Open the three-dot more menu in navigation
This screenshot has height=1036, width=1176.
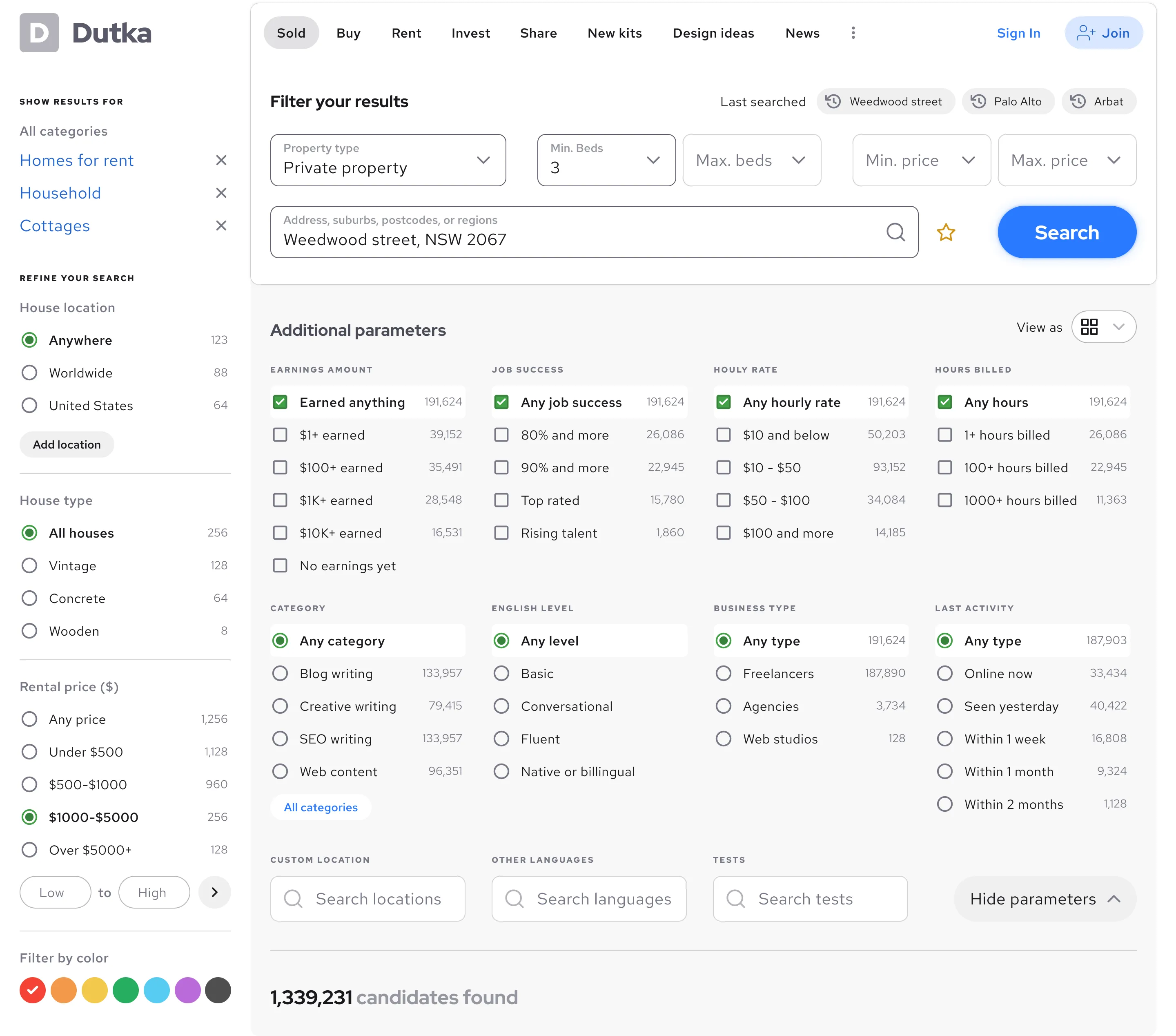click(x=853, y=33)
